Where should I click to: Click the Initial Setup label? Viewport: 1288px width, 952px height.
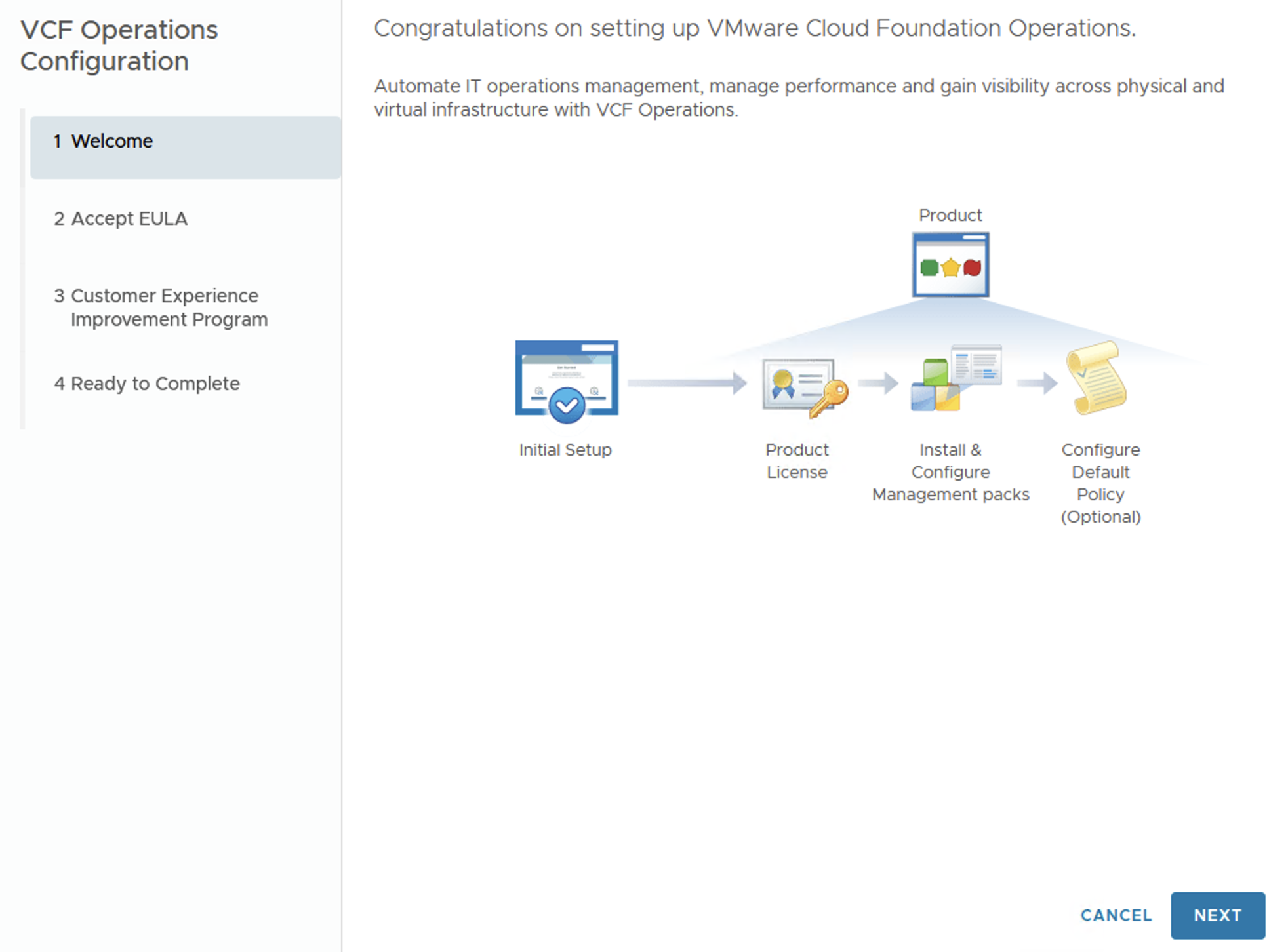click(x=565, y=450)
